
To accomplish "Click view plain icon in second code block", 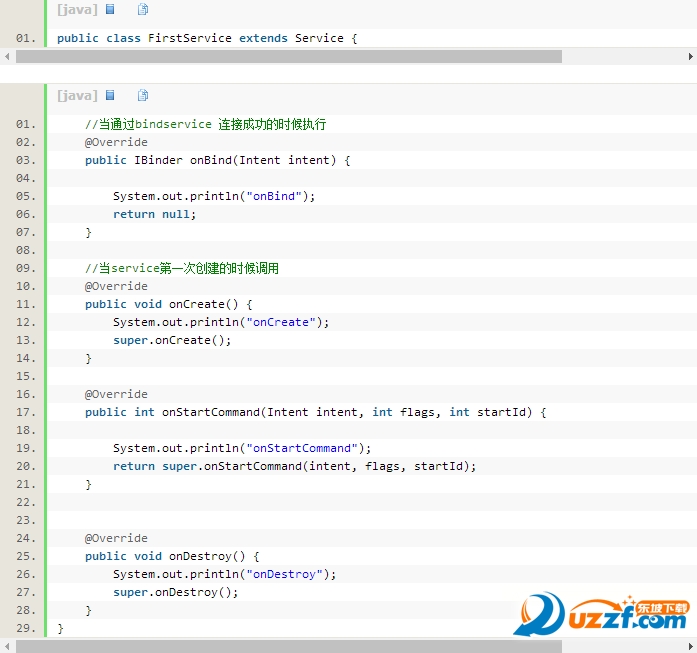I will coord(110,95).
